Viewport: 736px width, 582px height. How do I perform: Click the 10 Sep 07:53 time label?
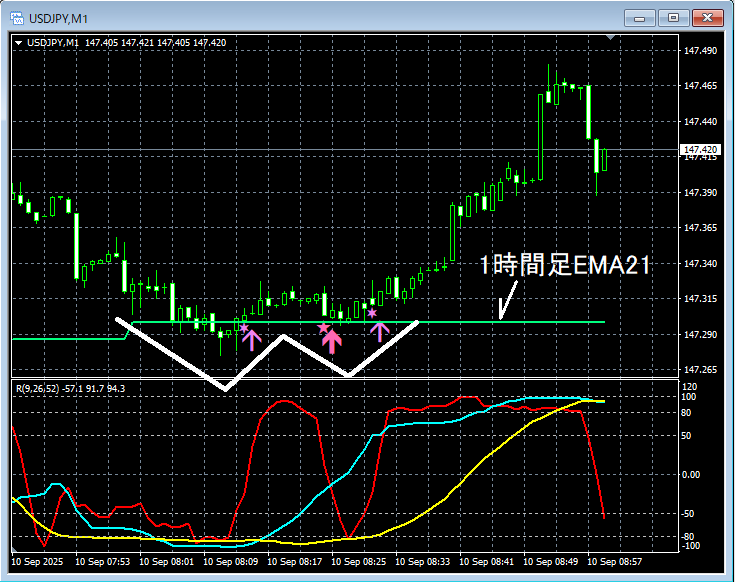(x=103, y=562)
